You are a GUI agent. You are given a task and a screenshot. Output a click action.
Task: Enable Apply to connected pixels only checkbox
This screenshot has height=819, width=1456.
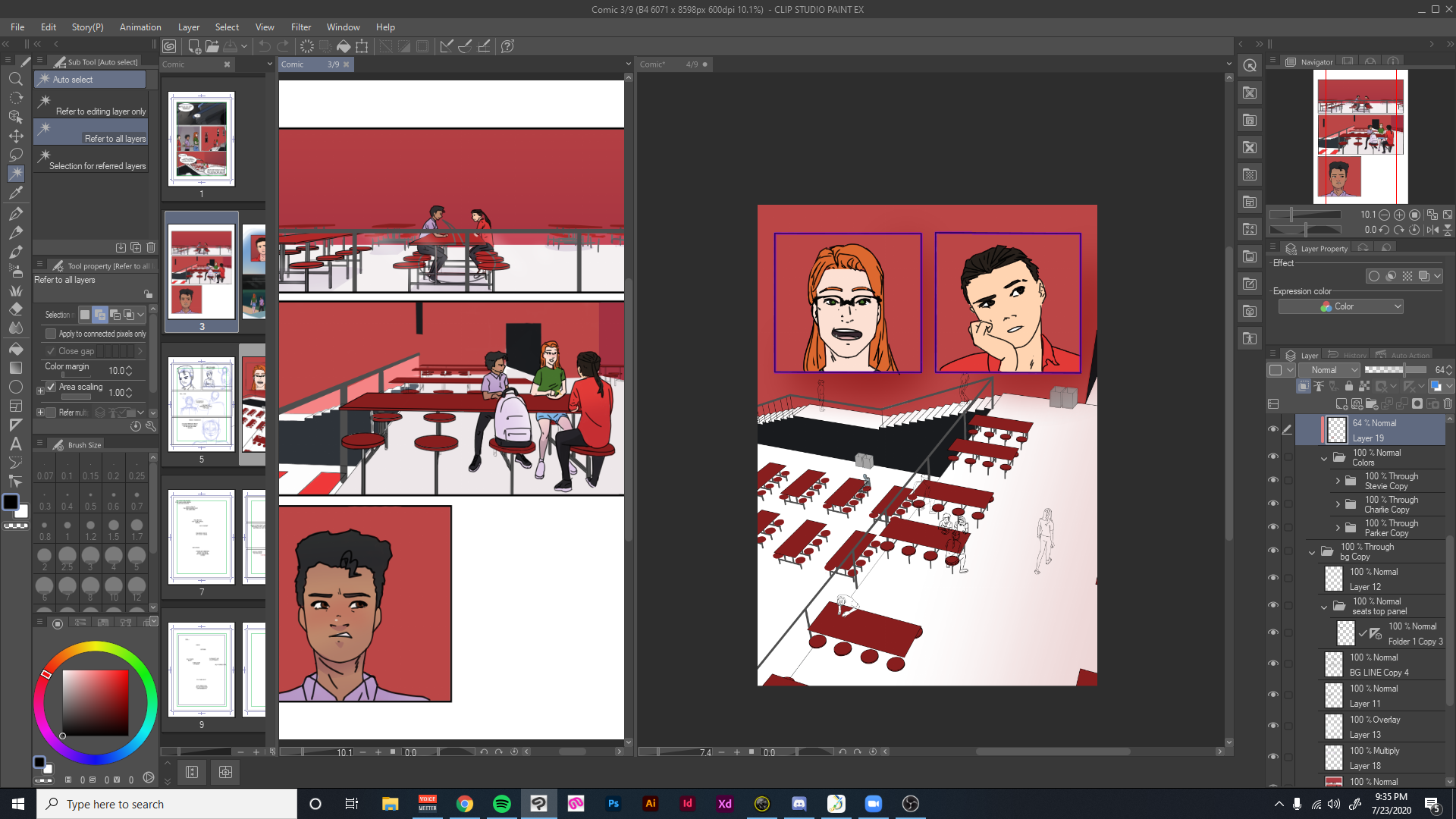51,334
